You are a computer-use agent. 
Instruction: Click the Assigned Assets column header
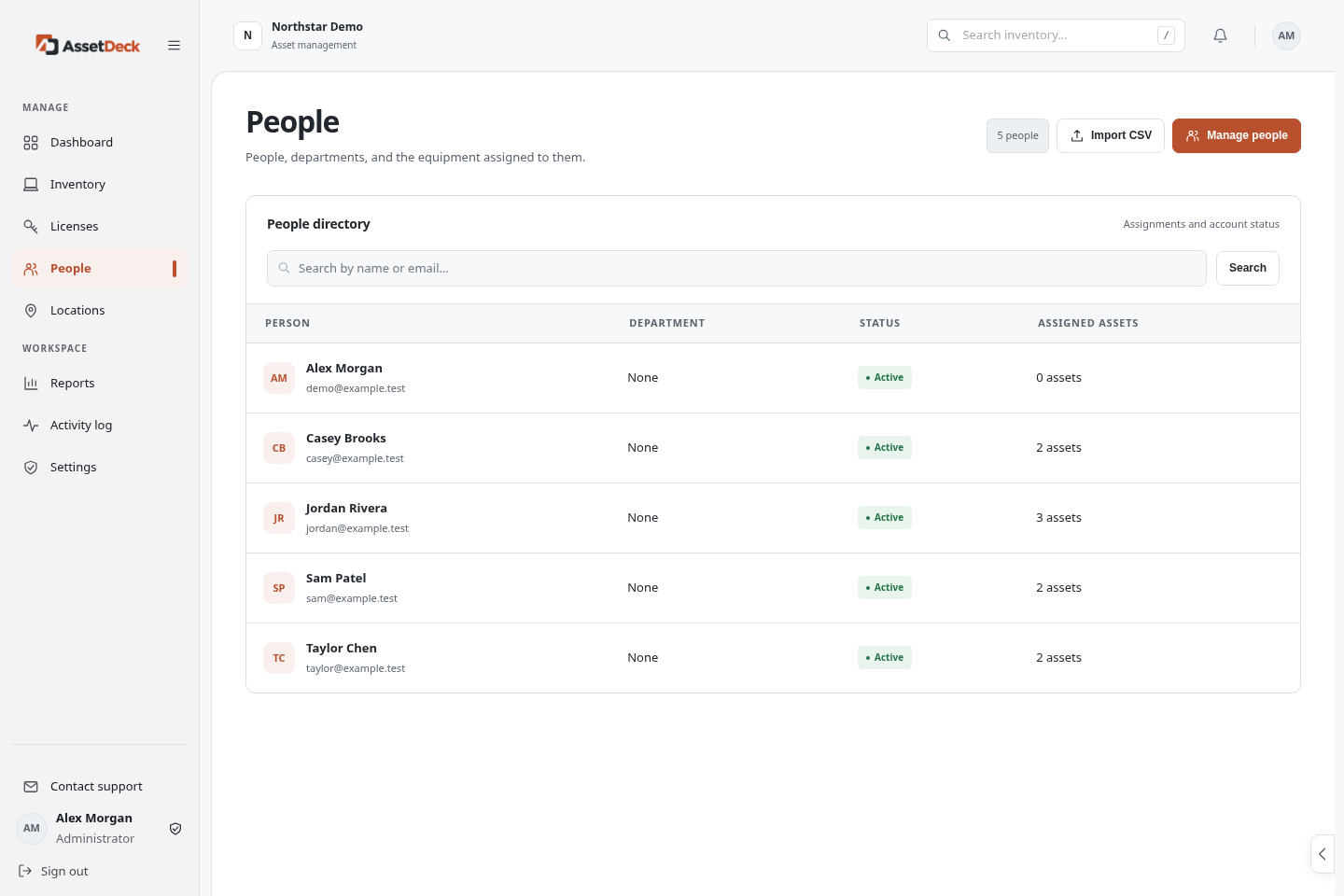pyautogui.click(x=1088, y=323)
